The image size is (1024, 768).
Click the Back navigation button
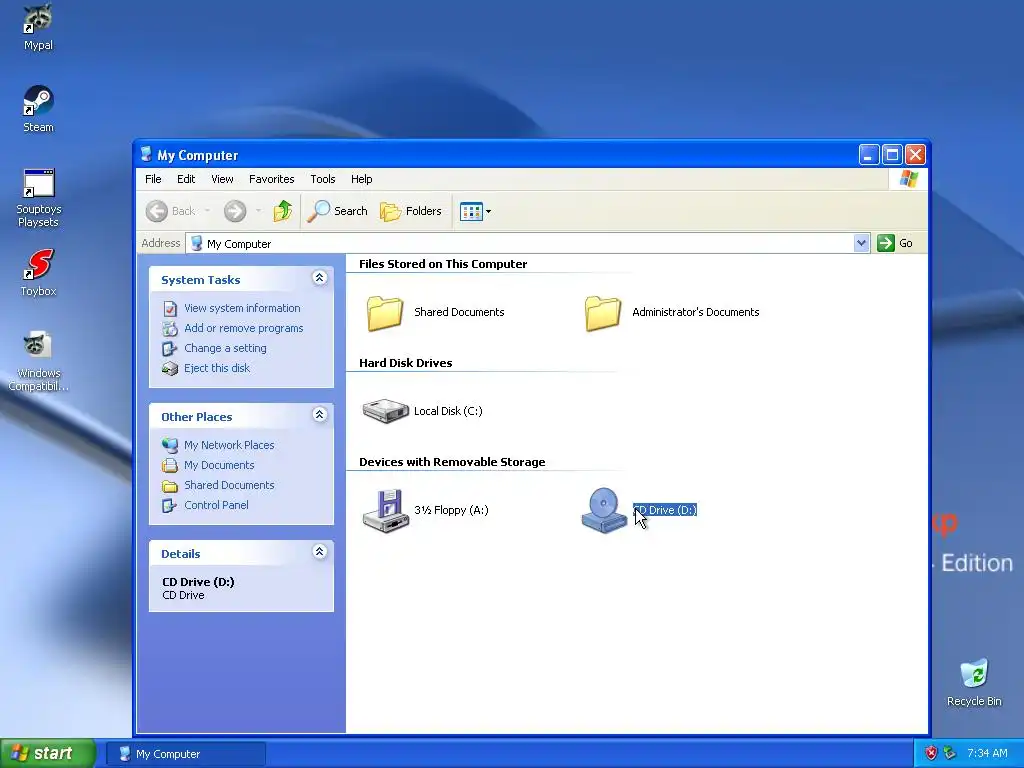click(x=170, y=211)
